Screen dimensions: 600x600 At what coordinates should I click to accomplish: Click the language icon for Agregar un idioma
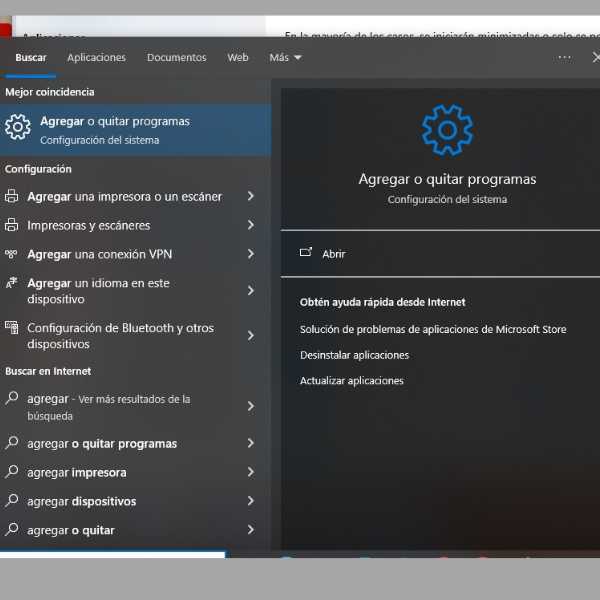(12, 284)
